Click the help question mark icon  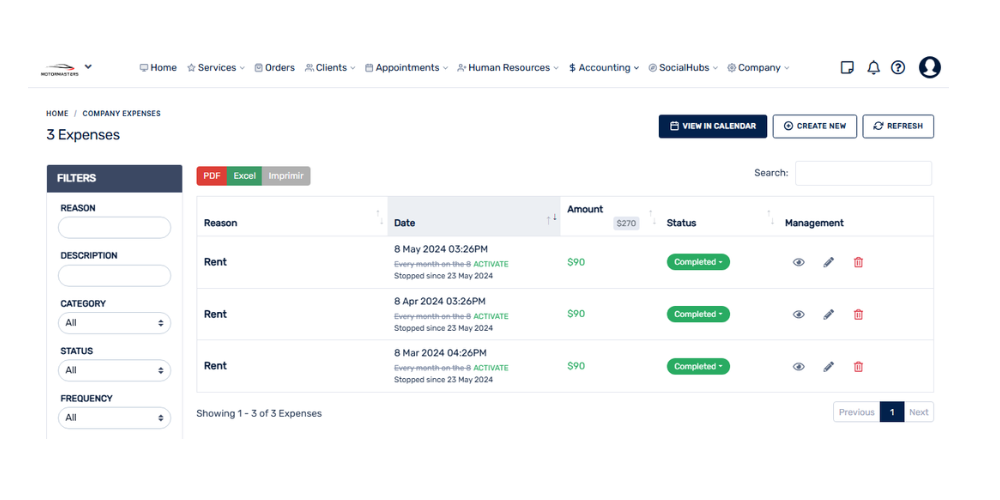[x=898, y=68]
